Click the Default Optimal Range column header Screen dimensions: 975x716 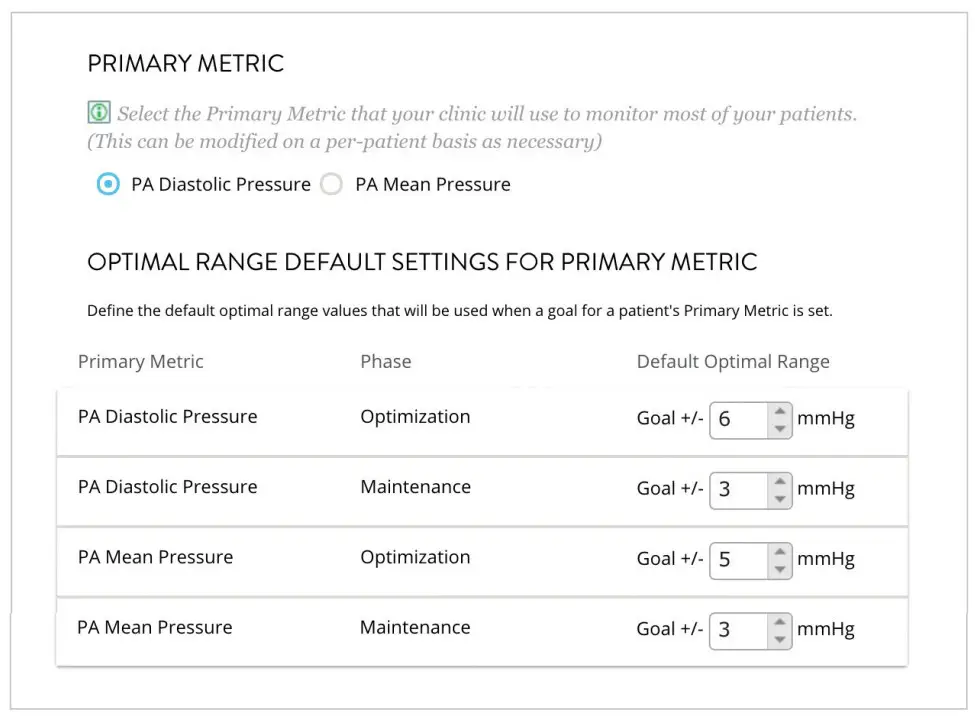click(733, 362)
